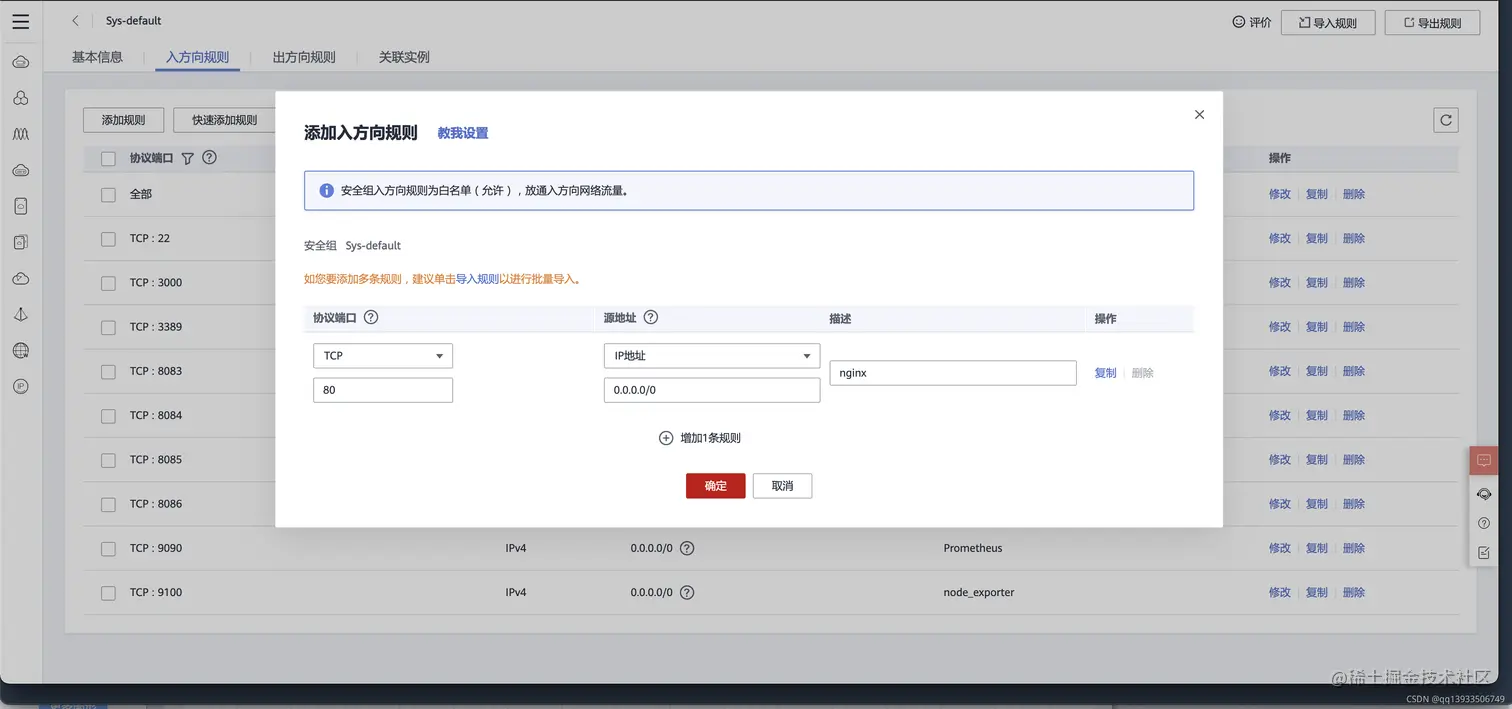Image resolution: width=1512 pixels, height=709 pixels.
Task: Click the 取消 cancel button
Action: (782, 486)
